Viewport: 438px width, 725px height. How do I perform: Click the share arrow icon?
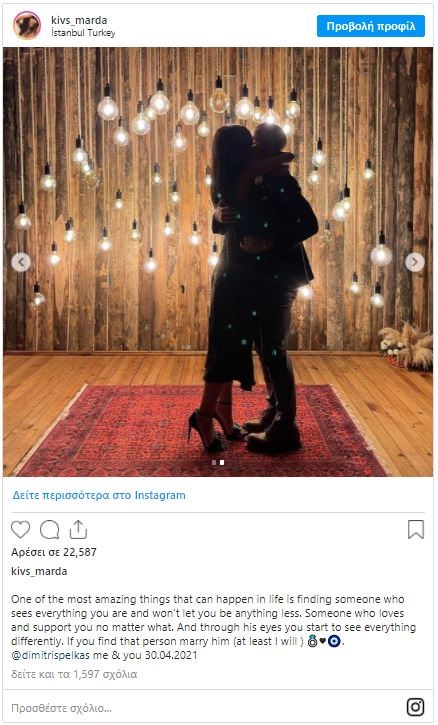pos(78,529)
